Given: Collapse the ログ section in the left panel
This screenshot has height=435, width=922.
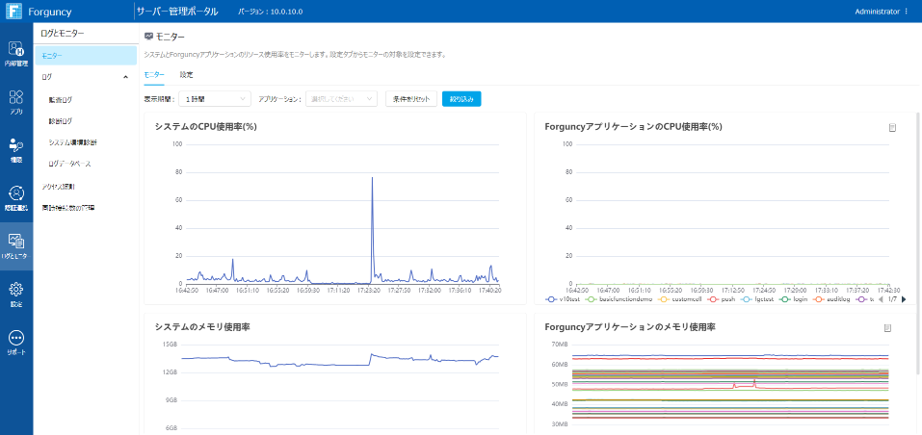Looking at the screenshot, I should (125, 76).
